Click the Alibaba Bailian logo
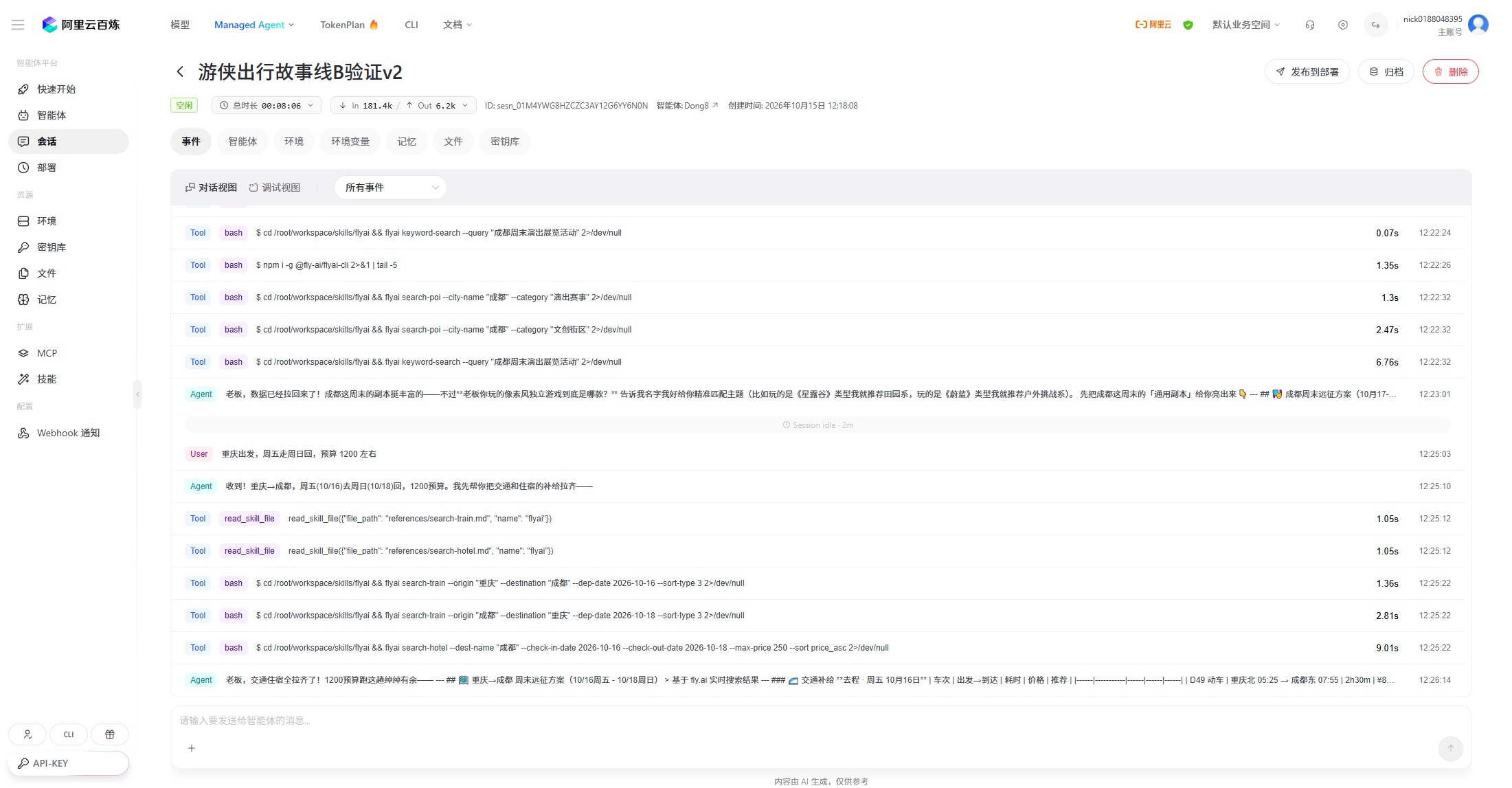 81,25
